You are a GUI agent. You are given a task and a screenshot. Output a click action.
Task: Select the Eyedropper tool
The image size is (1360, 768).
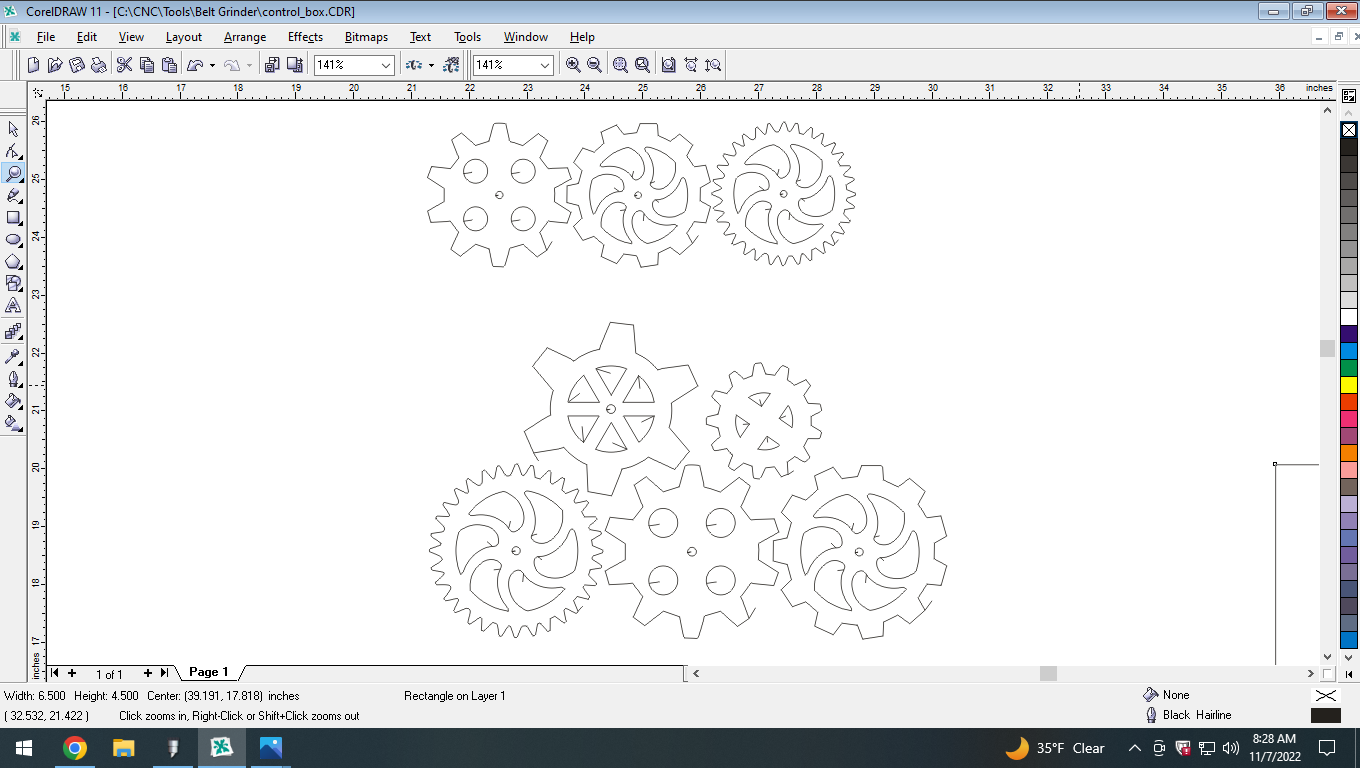[x=13, y=356]
